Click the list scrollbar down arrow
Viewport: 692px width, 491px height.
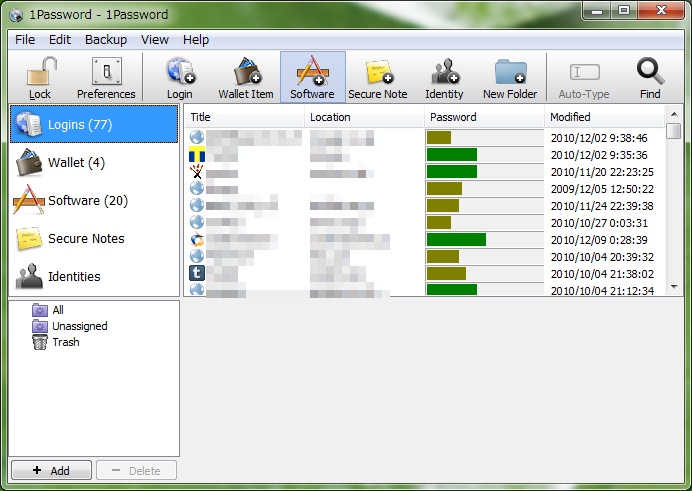click(674, 287)
